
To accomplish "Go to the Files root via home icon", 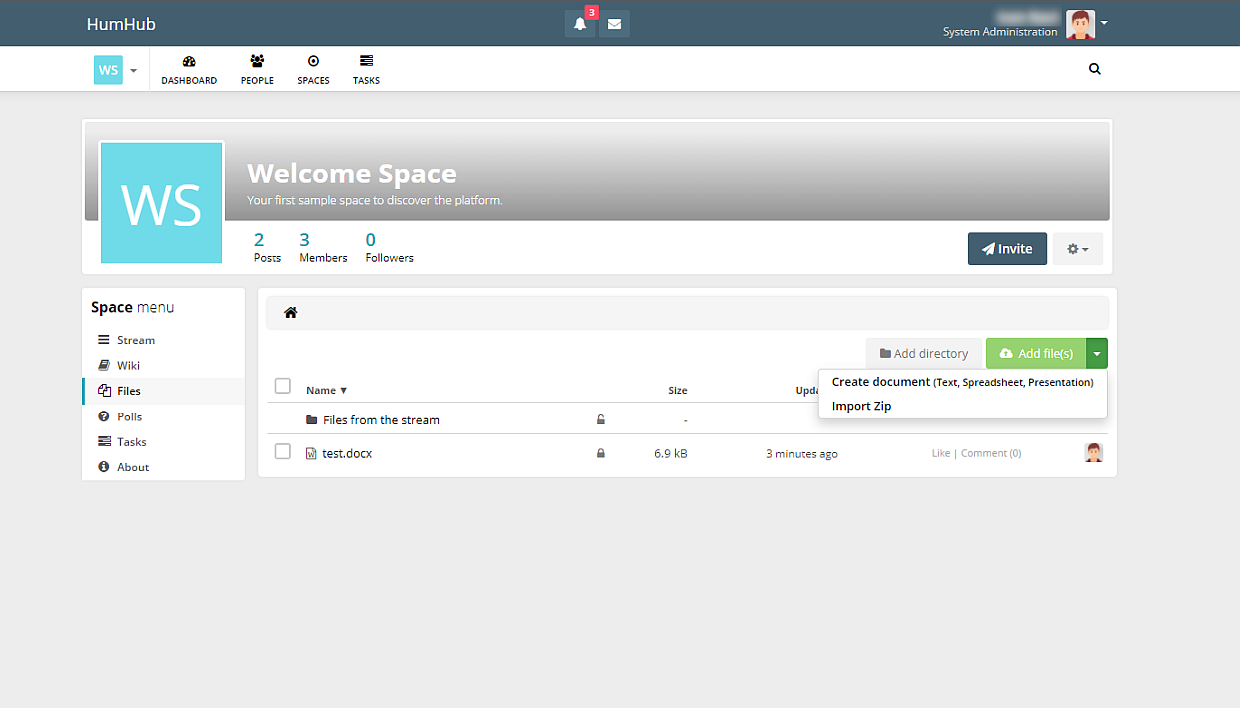I will click(x=290, y=312).
